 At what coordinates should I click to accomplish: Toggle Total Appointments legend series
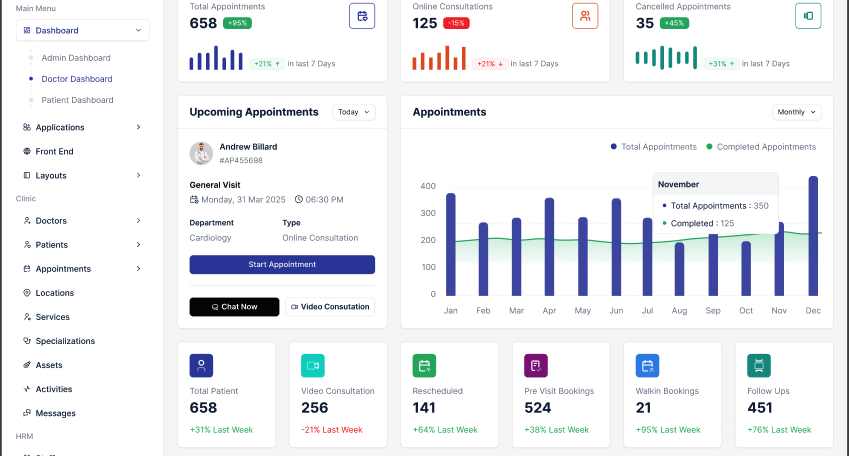pos(654,147)
